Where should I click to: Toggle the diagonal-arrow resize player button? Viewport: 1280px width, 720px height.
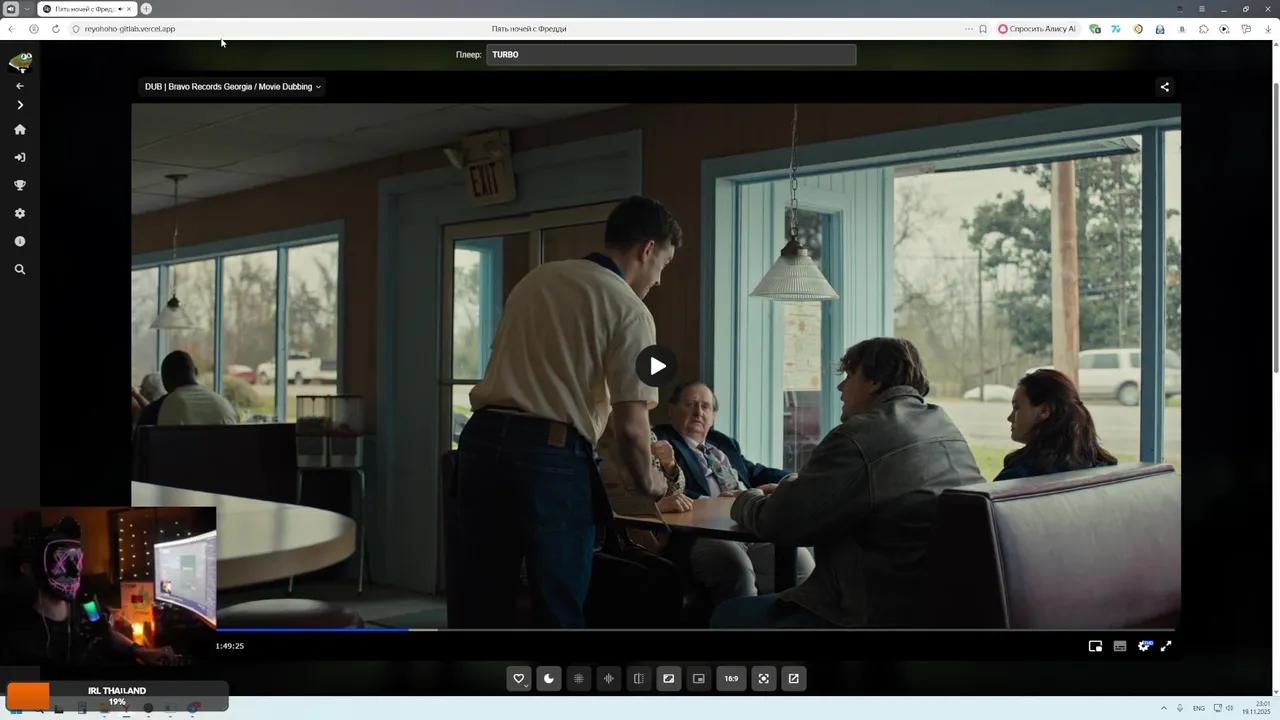click(668, 679)
